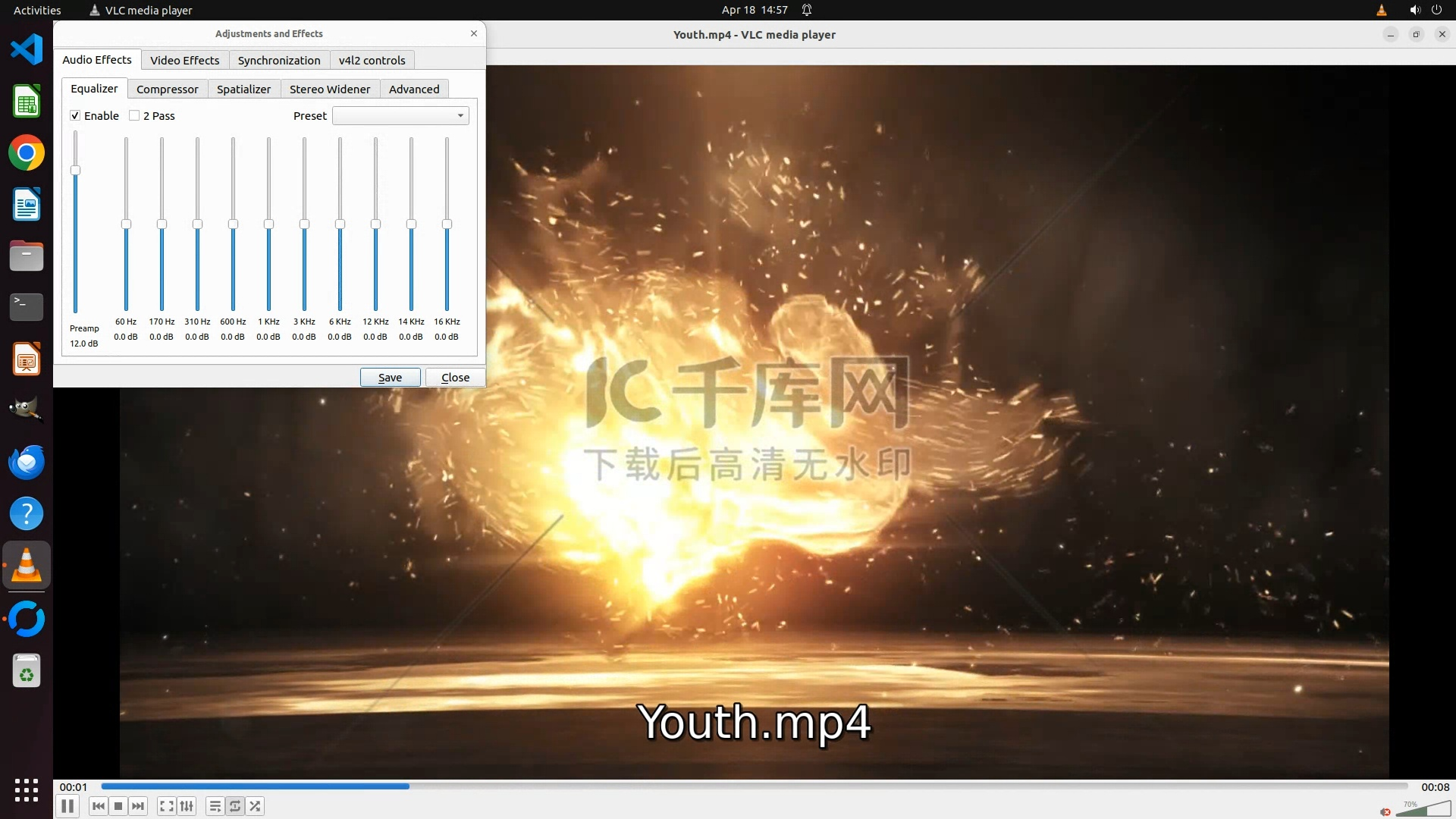This screenshot has width=1456, height=819.
Task: Open the system volume tray icon
Action: [1414, 10]
